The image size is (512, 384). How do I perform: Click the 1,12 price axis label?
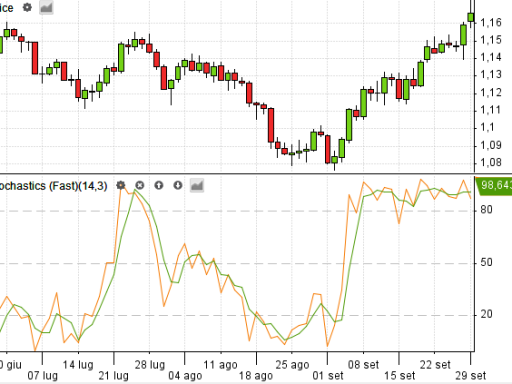pos(491,93)
